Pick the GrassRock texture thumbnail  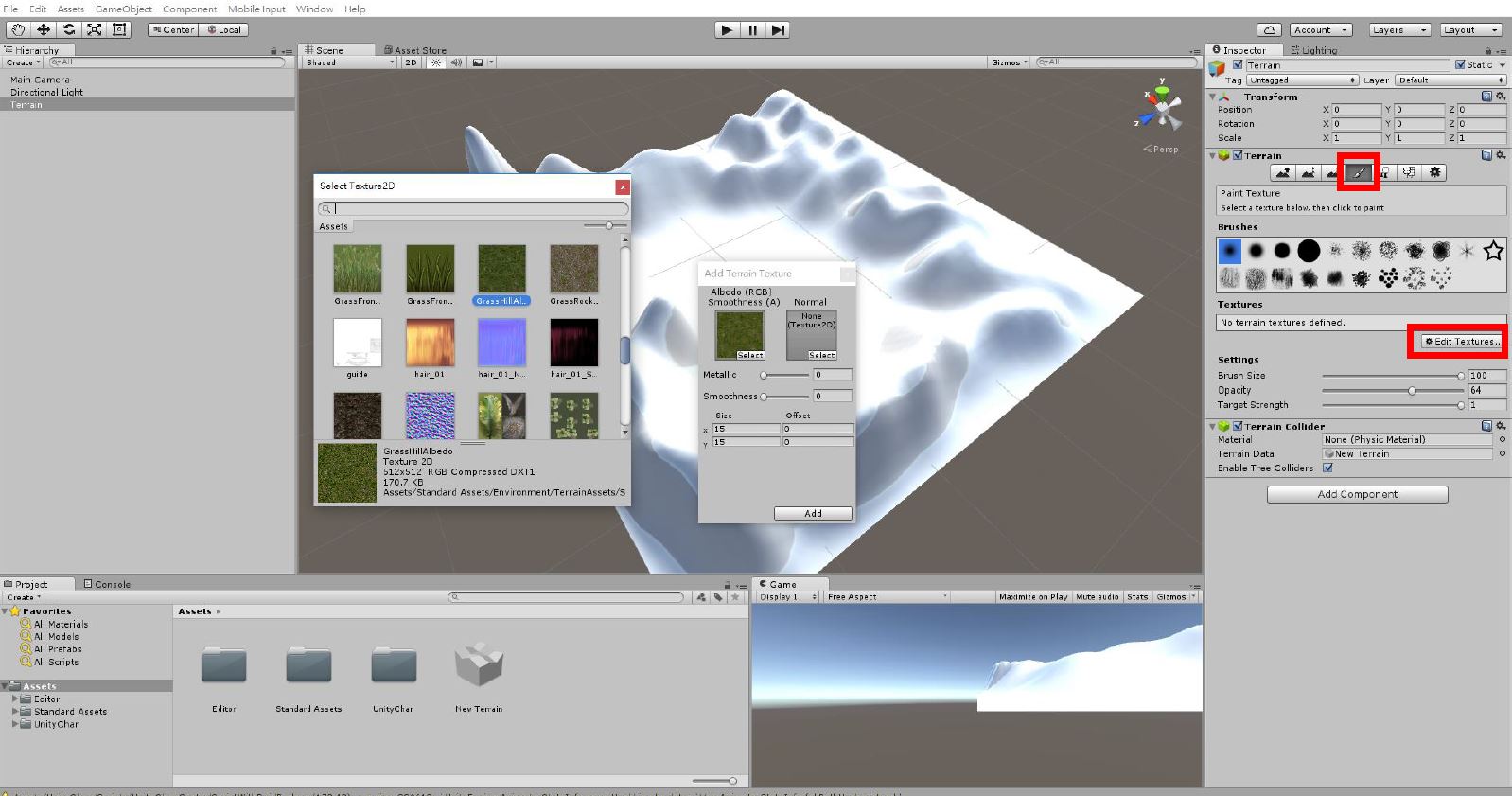(573, 269)
